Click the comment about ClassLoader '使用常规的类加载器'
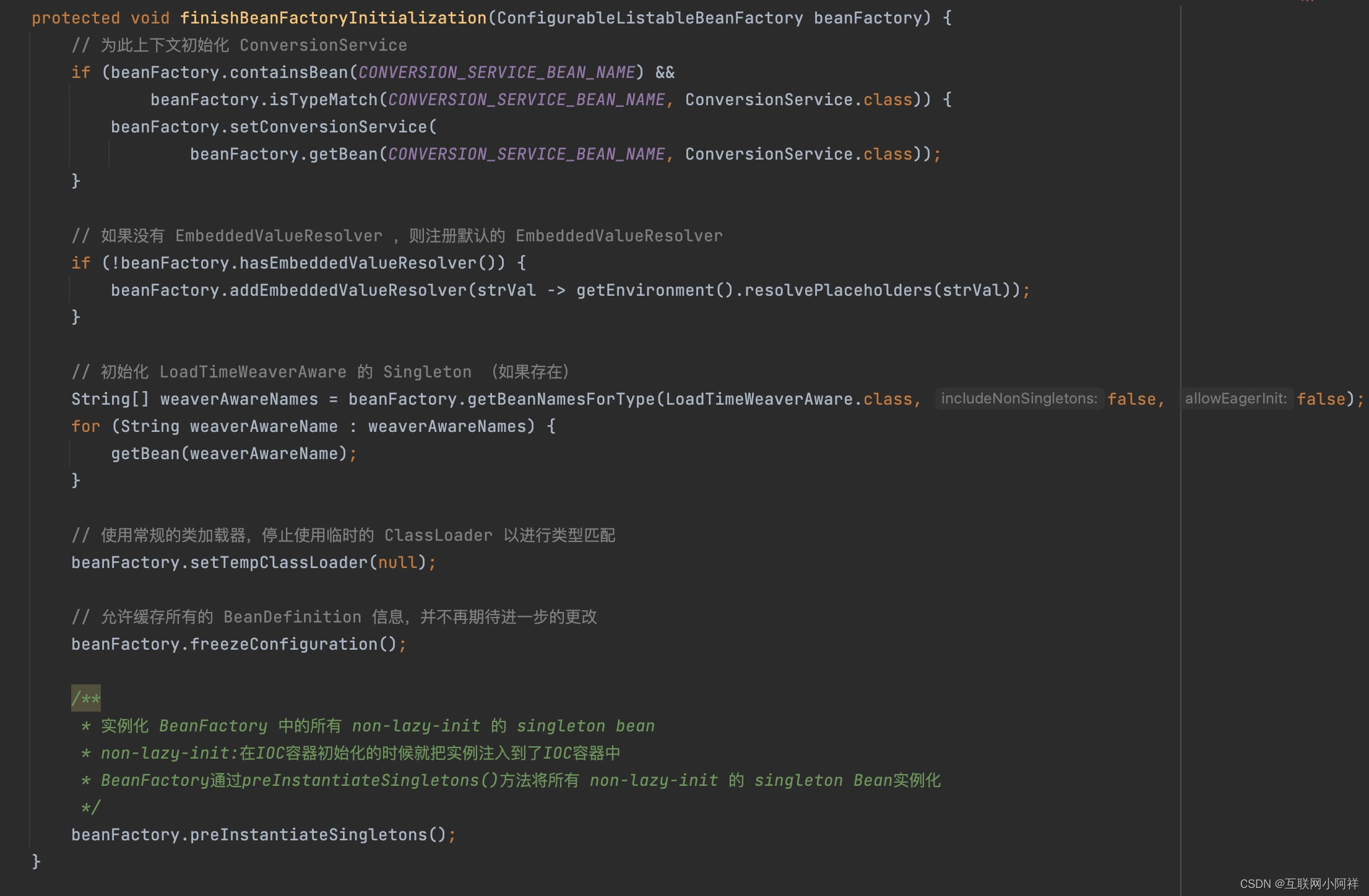Screen dimensions: 1369x896 coord(343,535)
